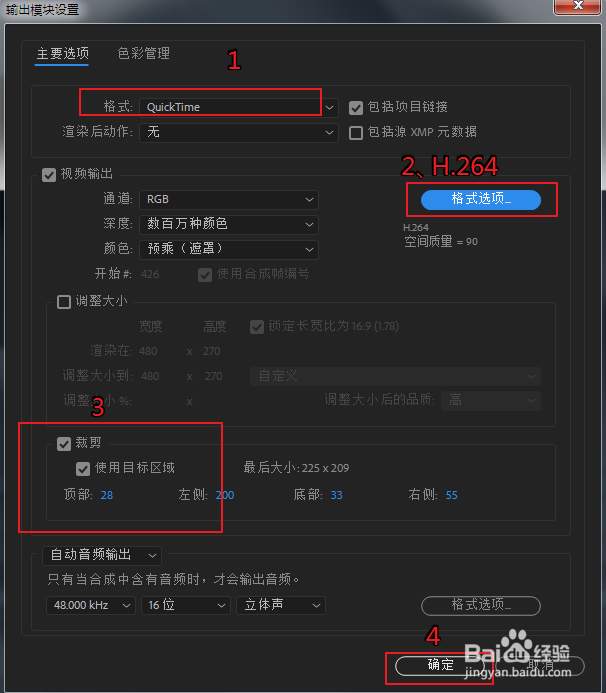This screenshot has width=606, height=693.
Task: Open the 立体声 channel dropdown
Action: (x=281, y=605)
